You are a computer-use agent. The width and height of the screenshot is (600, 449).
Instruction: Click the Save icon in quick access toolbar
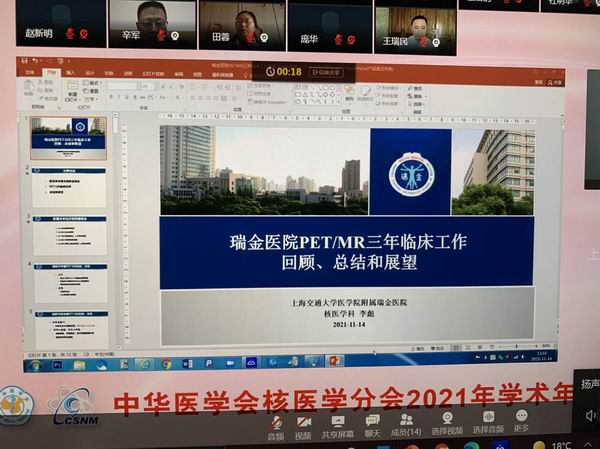24,60
